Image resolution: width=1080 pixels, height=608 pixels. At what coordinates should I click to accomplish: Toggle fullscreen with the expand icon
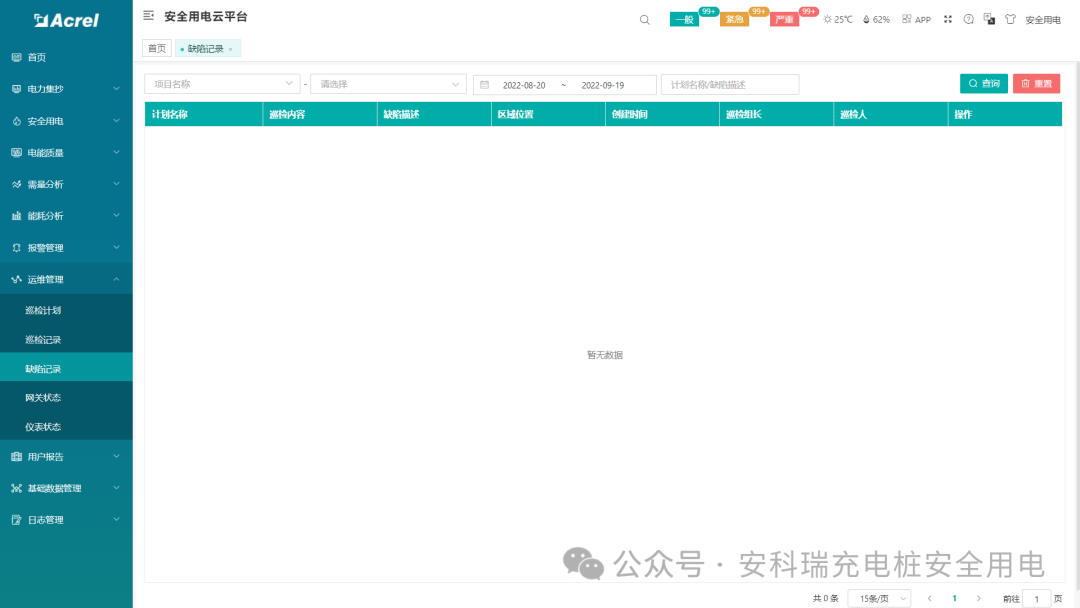point(948,19)
